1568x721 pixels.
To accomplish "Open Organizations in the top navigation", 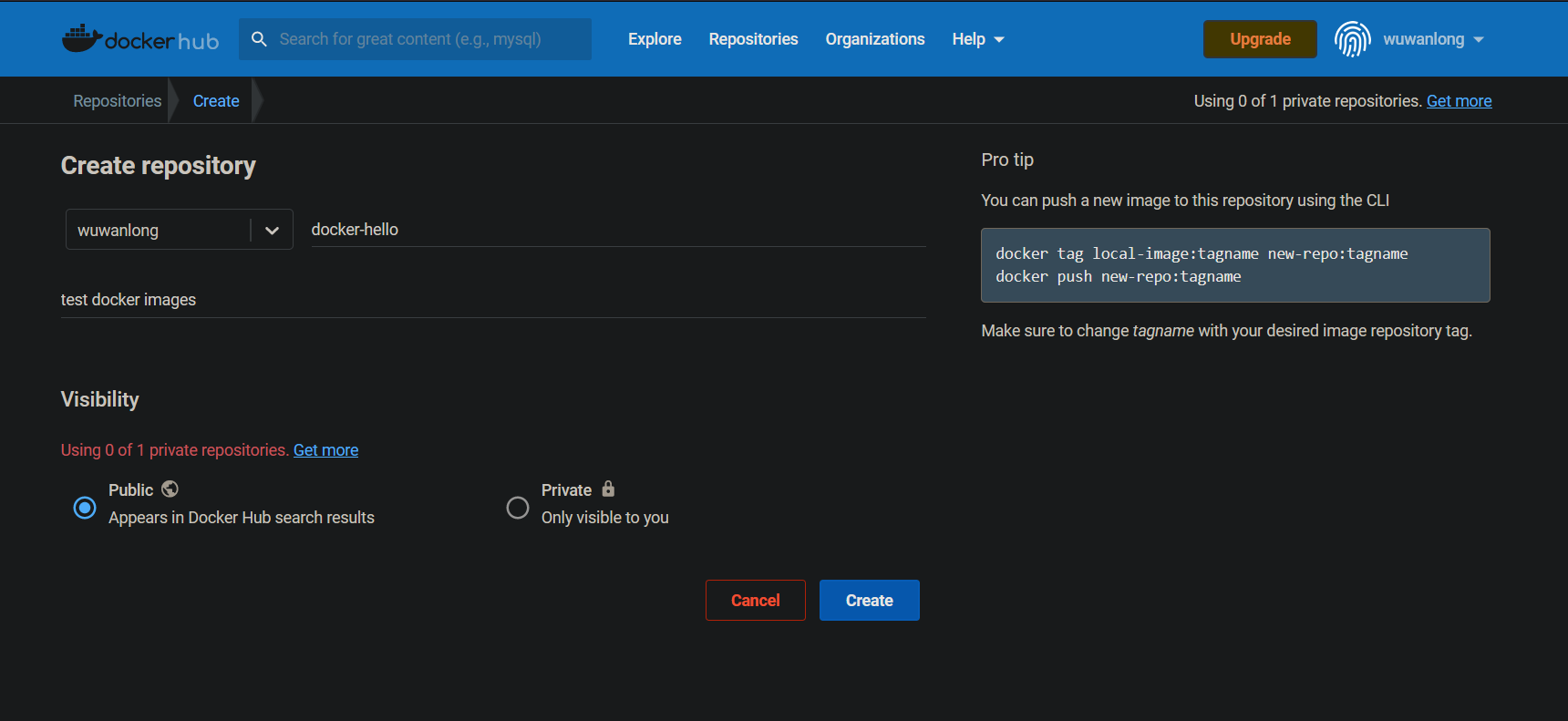I will point(875,39).
